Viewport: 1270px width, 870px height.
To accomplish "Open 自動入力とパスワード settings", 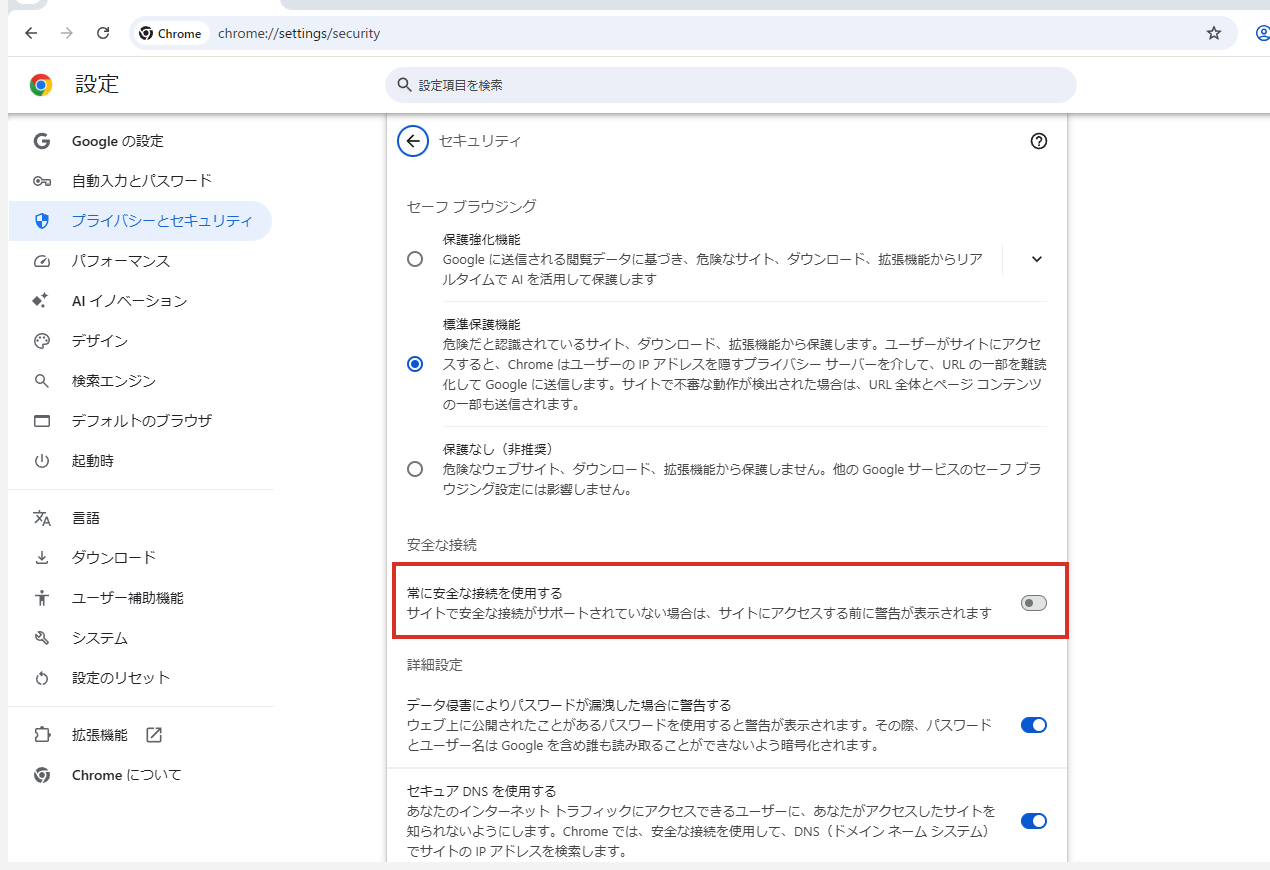I will (140, 181).
